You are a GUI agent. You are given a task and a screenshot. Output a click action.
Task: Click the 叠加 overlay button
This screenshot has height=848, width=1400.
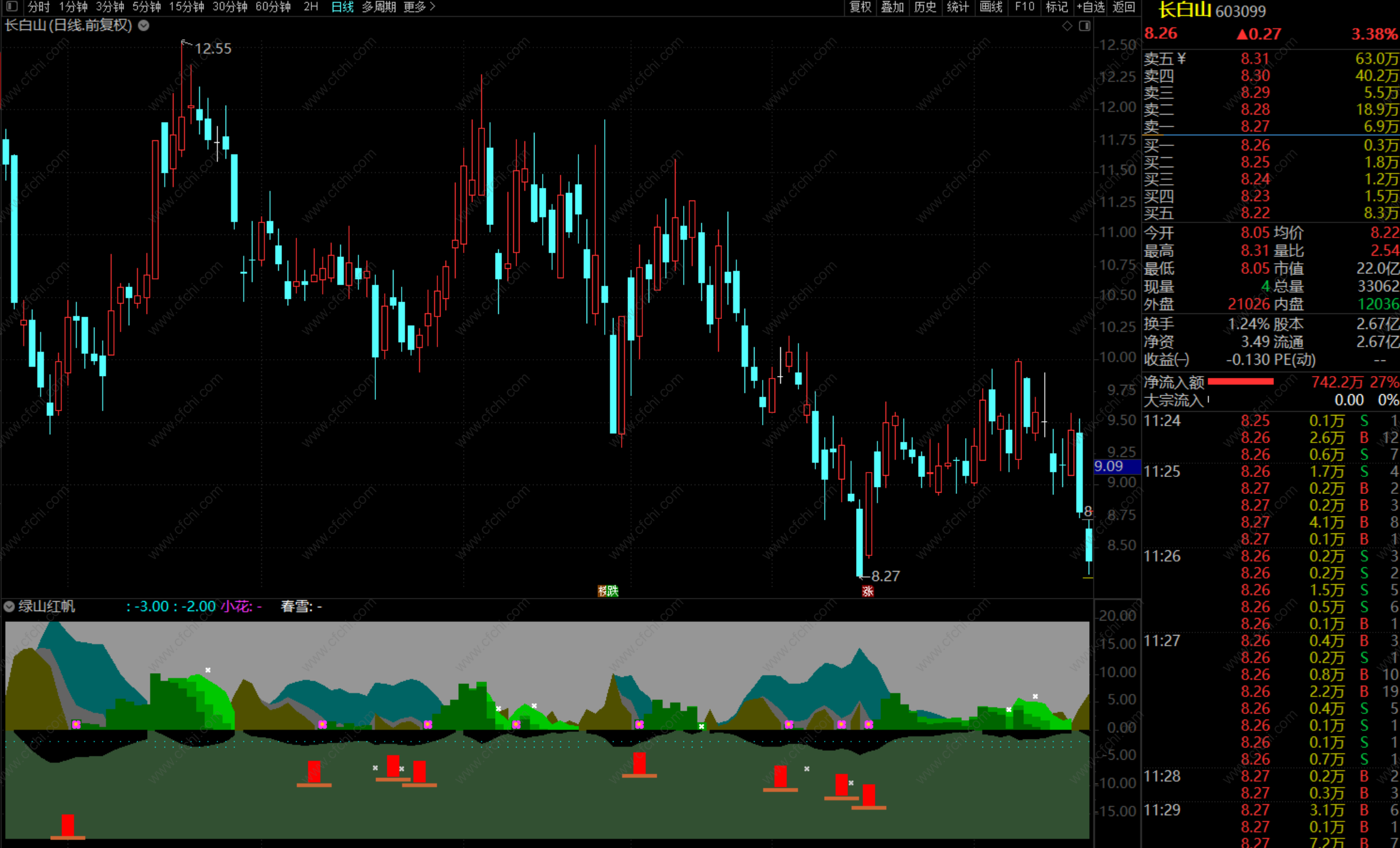(892, 7)
